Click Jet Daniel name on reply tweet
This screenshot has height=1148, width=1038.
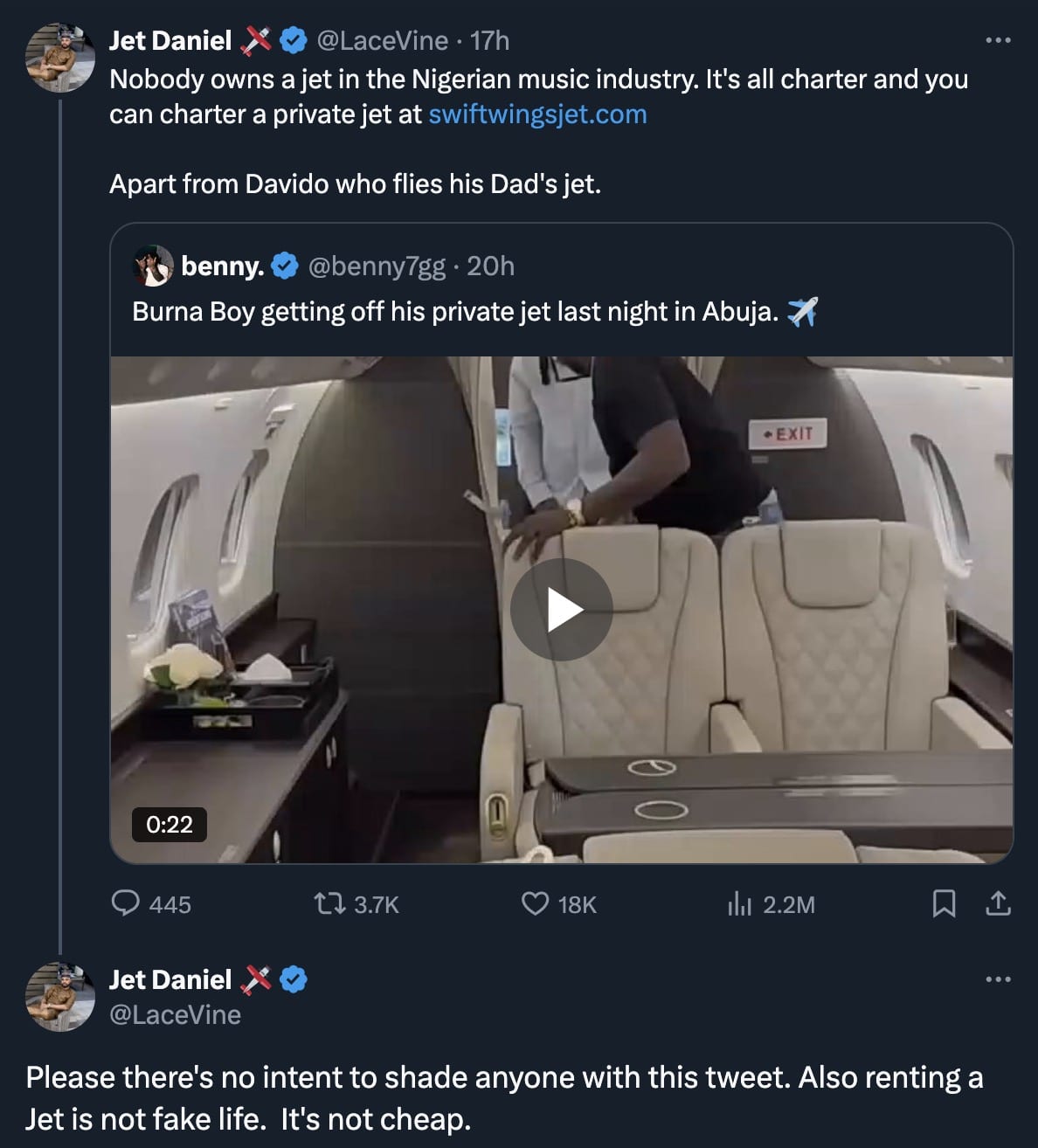170,979
